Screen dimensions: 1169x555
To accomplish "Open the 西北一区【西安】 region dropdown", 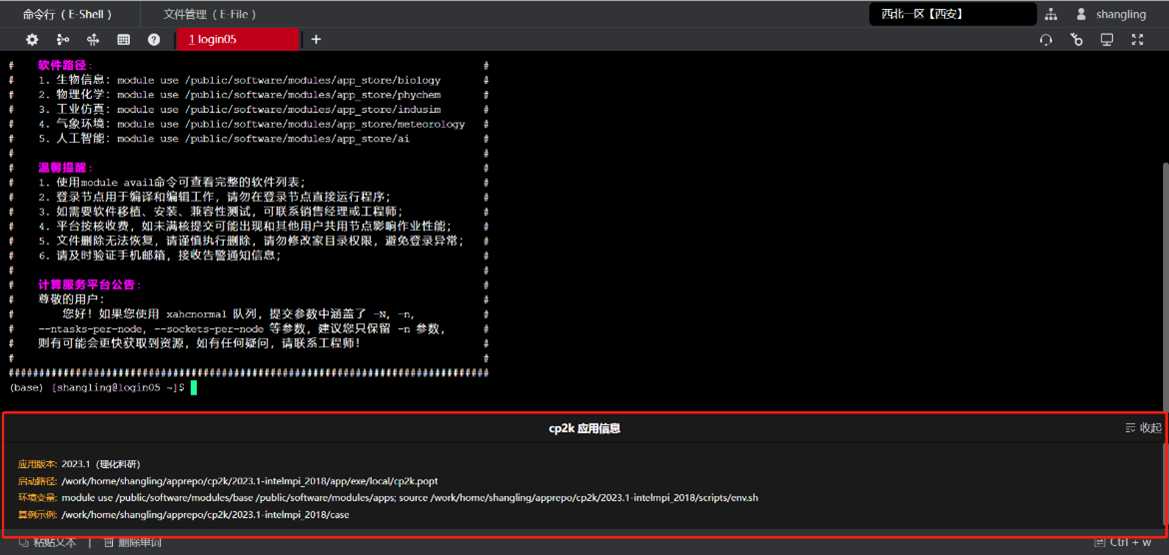I will point(952,14).
